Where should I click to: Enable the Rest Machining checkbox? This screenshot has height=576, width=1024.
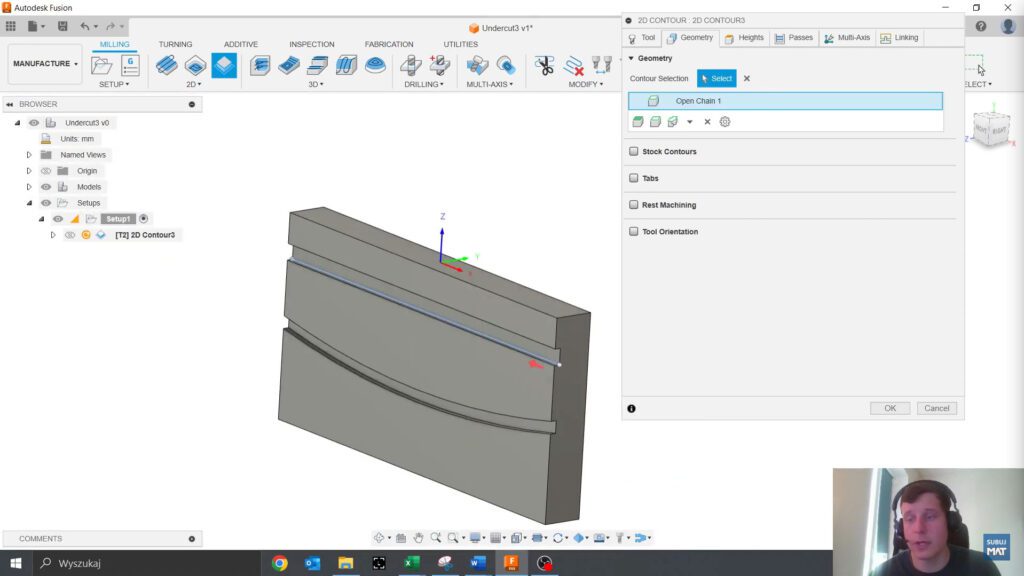(634, 205)
